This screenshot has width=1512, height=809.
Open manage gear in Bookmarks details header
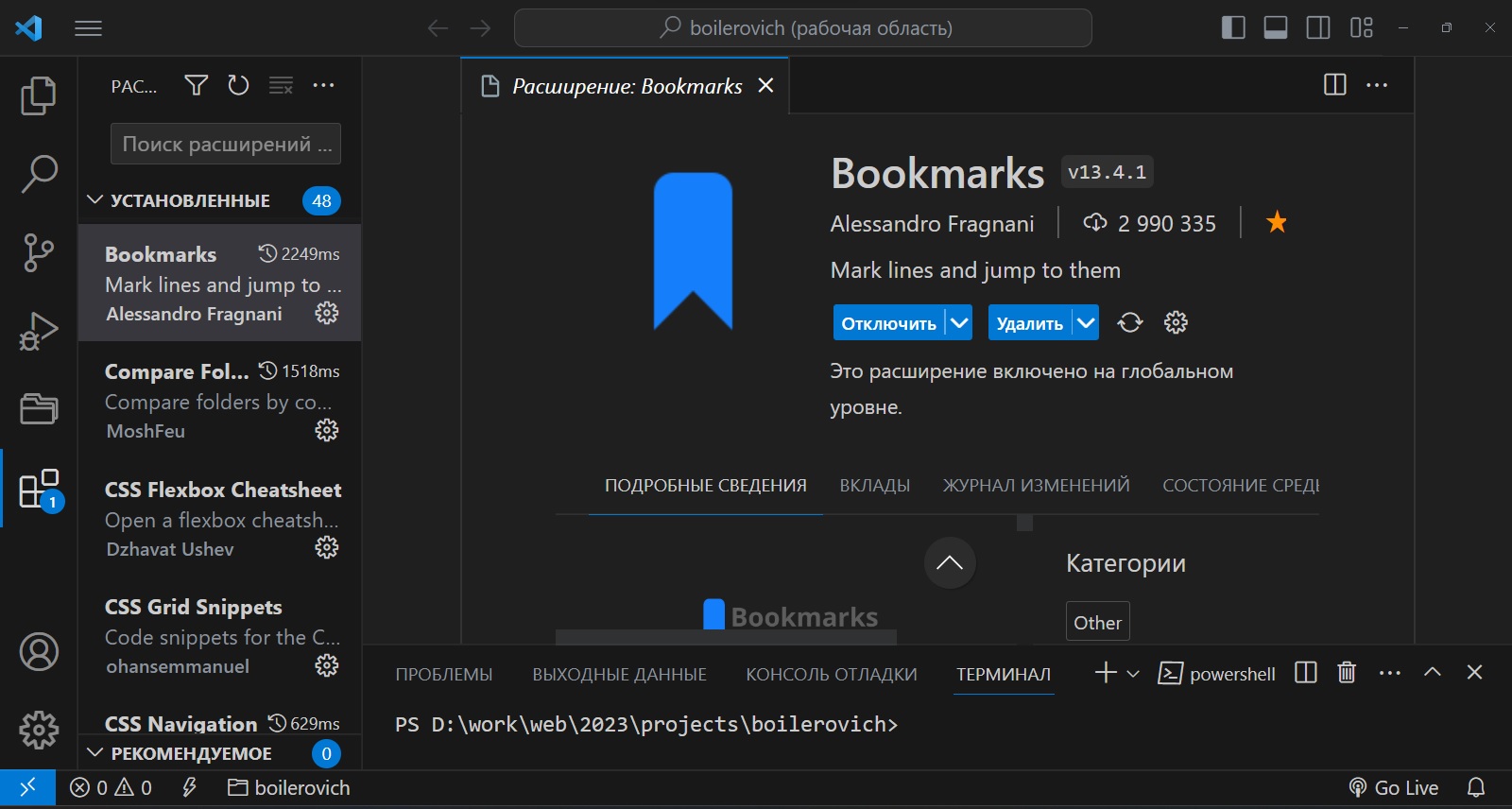1176,323
